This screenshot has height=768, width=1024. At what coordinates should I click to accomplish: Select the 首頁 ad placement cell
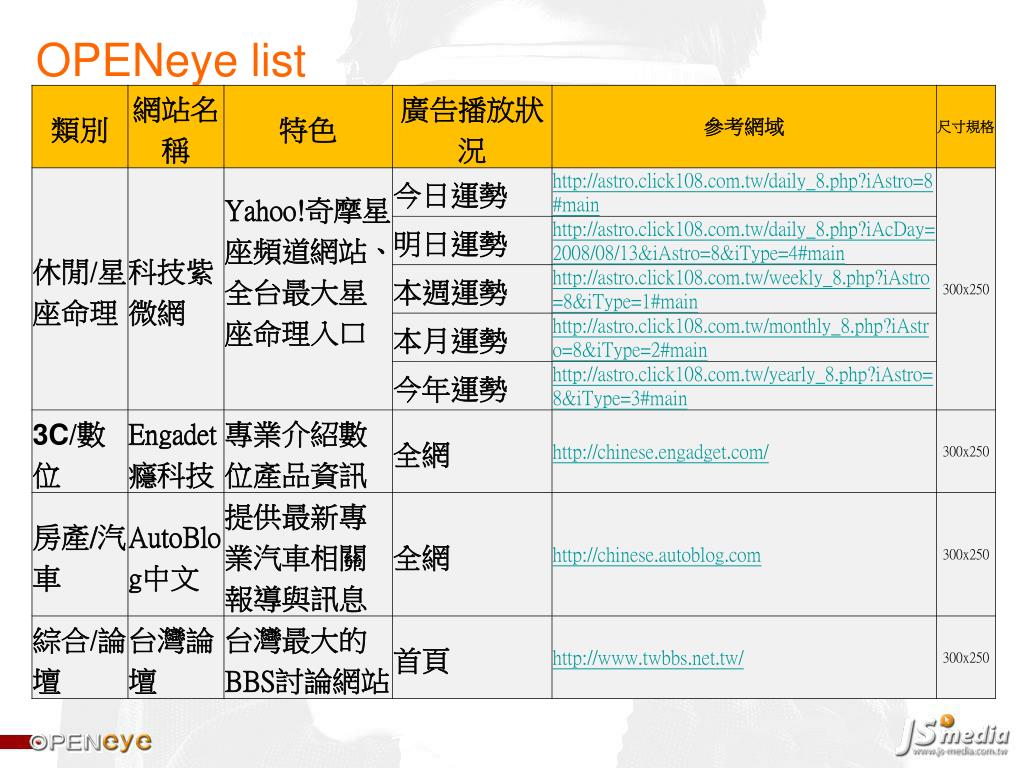coord(472,657)
